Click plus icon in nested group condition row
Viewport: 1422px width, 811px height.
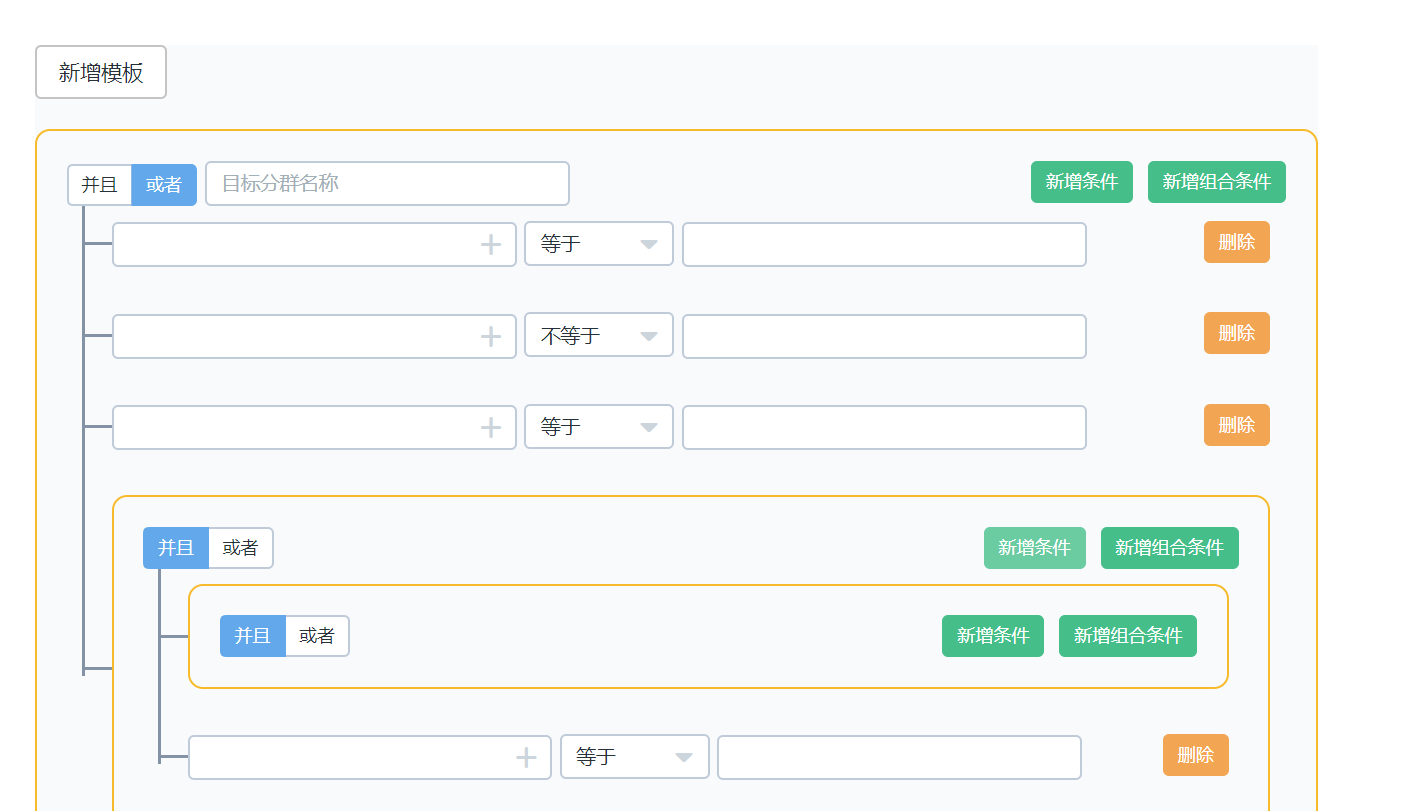526,758
